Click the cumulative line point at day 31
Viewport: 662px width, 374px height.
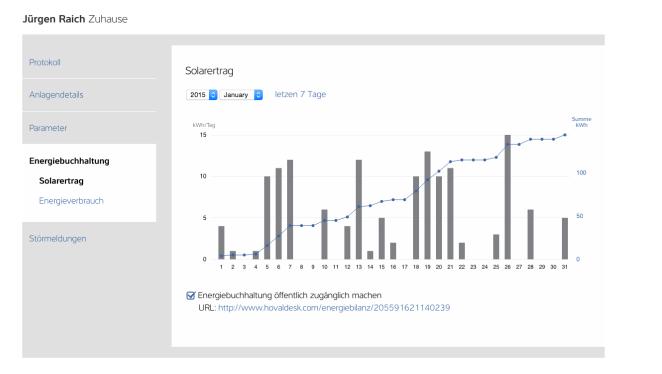pyautogui.click(x=565, y=135)
